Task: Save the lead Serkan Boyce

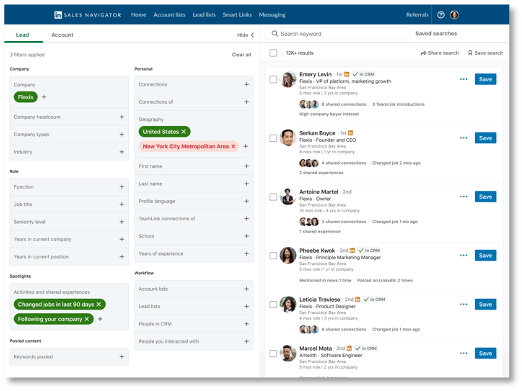Action: (x=485, y=138)
